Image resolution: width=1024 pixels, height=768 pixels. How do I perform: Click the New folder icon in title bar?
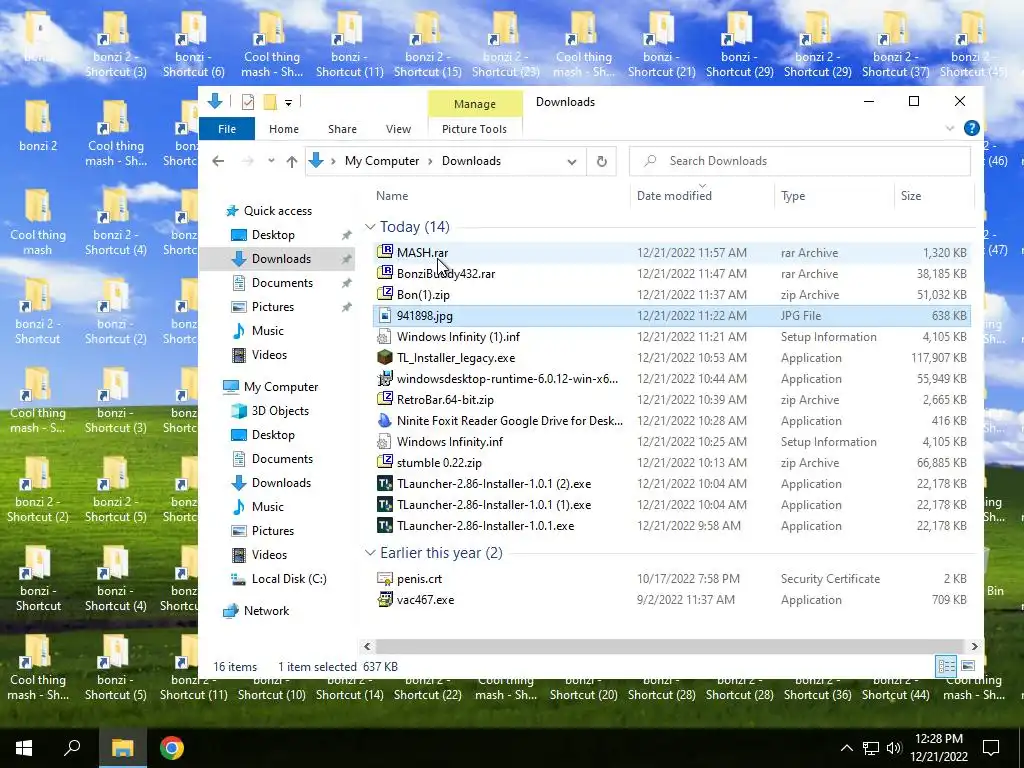coord(270,102)
